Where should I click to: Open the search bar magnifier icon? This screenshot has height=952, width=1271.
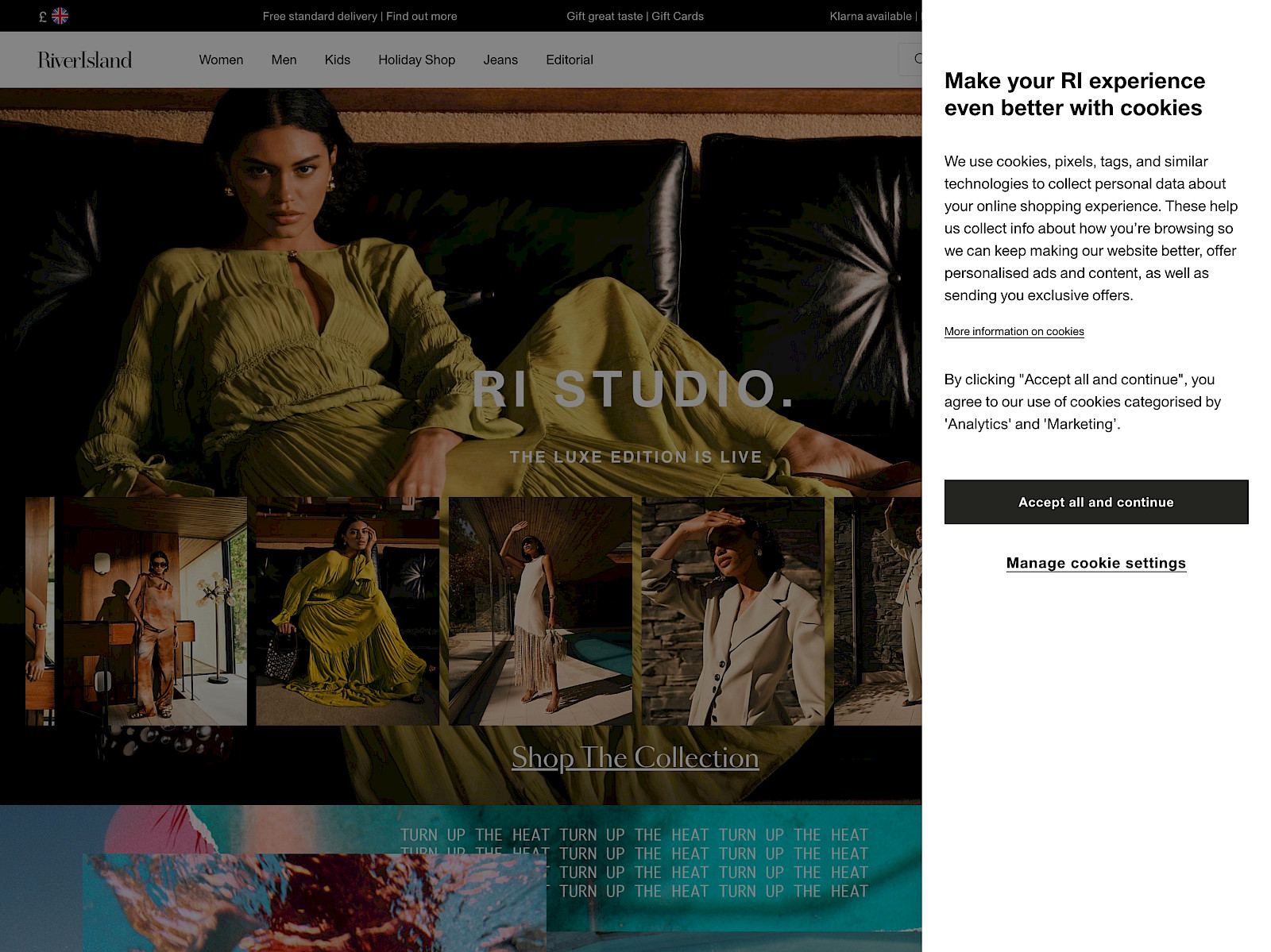(918, 59)
